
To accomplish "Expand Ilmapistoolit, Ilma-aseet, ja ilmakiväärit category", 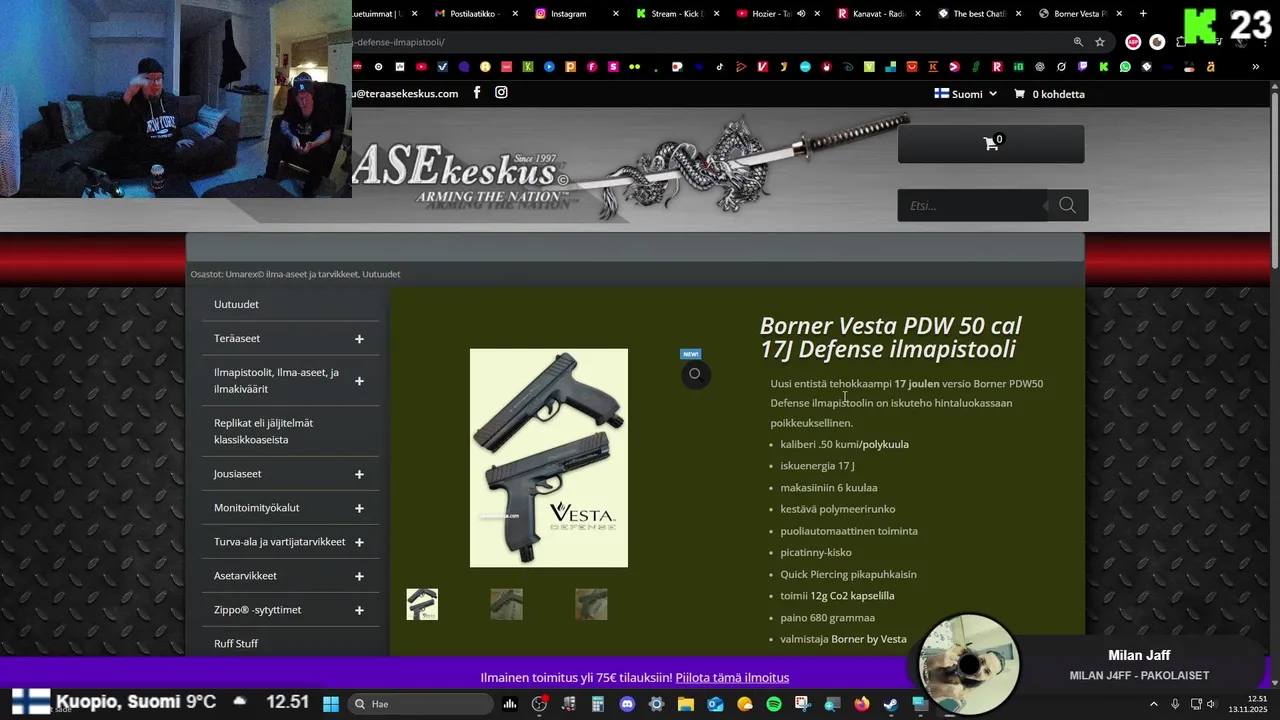I will 359,381.
